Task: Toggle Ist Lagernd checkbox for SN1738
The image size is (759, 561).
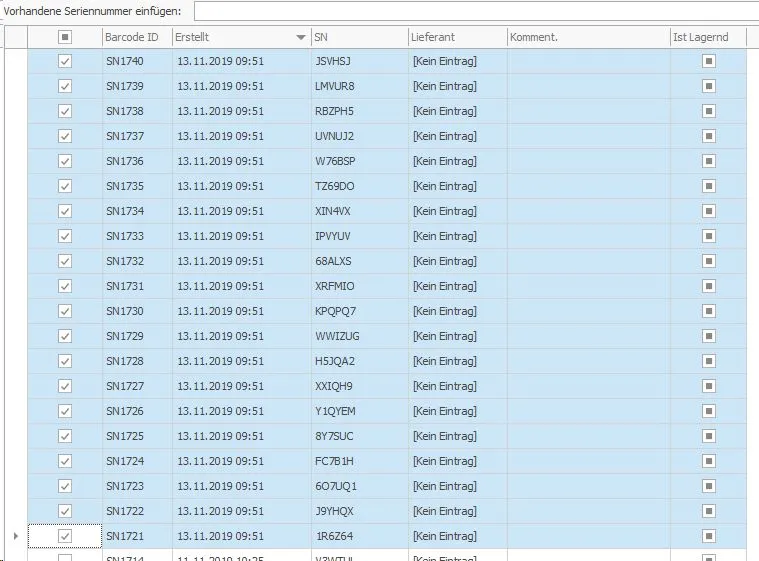Action: point(709,111)
